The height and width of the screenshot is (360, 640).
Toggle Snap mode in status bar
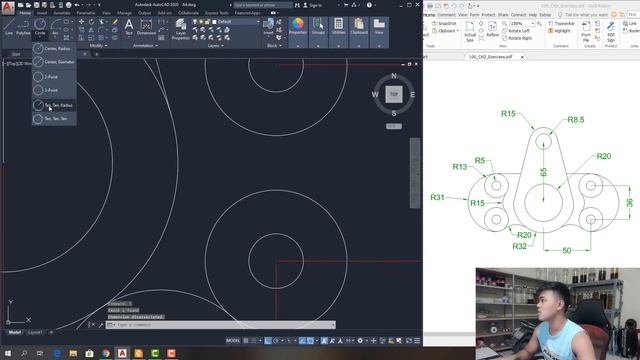pos(254,340)
